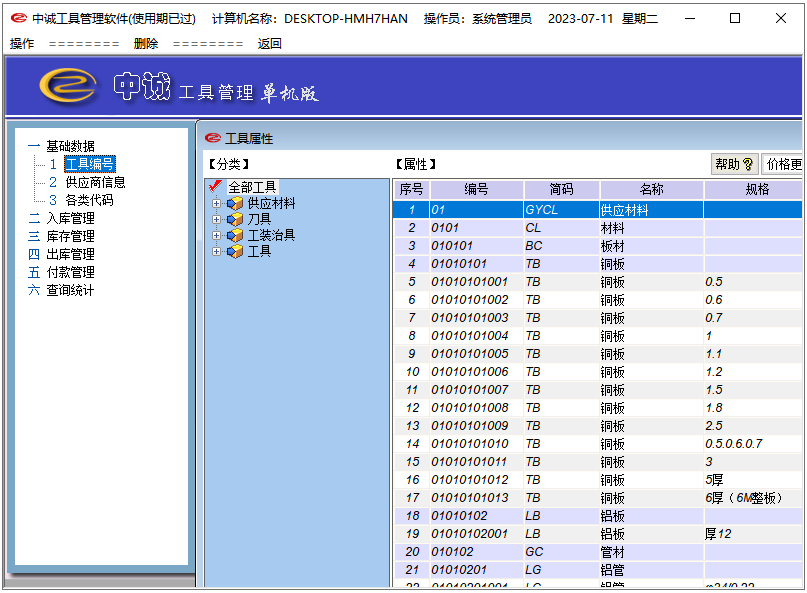This screenshot has width=807, height=593.
Task: Select the 01010102 铝板 row code
Action: [x=477, y=516]
